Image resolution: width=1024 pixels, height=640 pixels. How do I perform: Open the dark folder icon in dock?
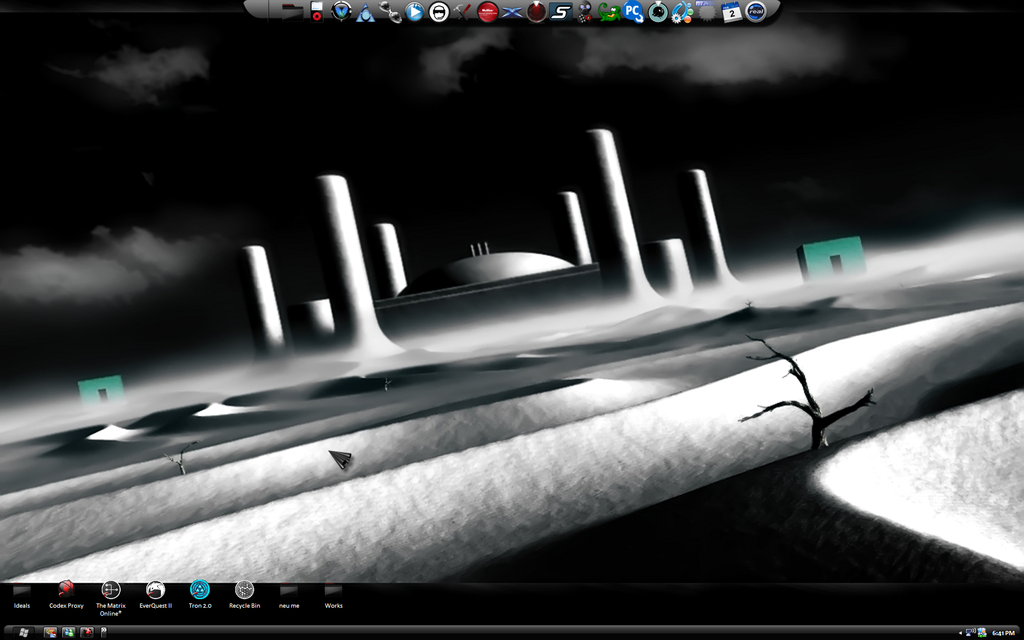pos(292,12)
